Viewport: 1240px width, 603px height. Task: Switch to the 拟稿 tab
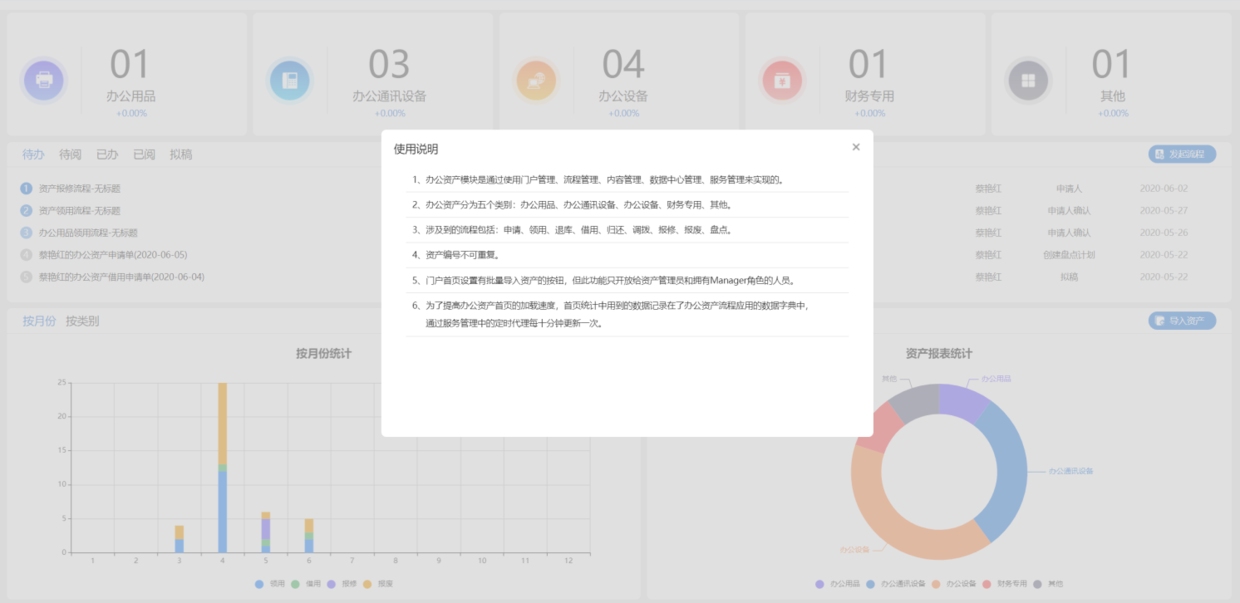click(181, 154)
